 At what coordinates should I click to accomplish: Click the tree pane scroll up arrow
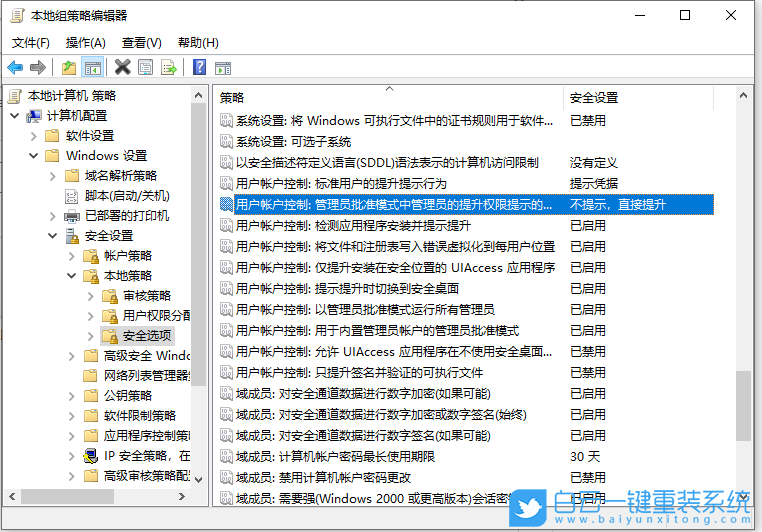(198, 95)
